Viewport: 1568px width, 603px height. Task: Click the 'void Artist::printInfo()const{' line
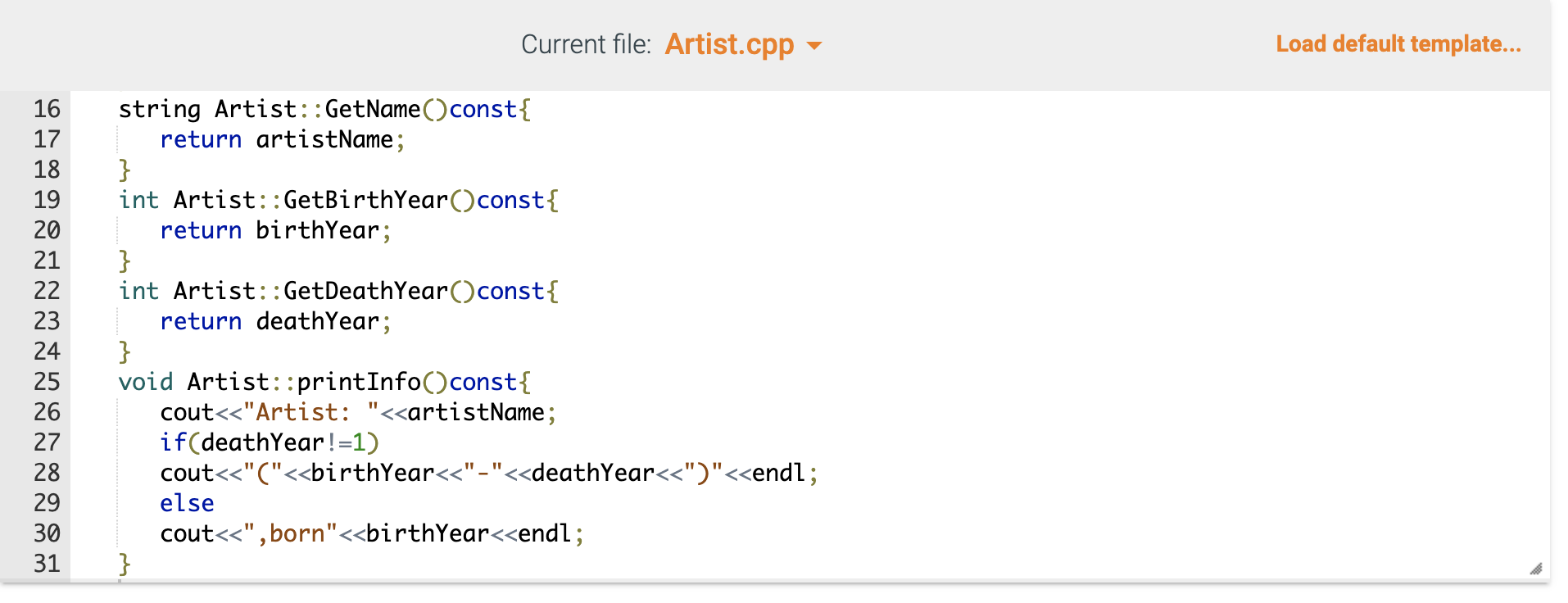325,383
